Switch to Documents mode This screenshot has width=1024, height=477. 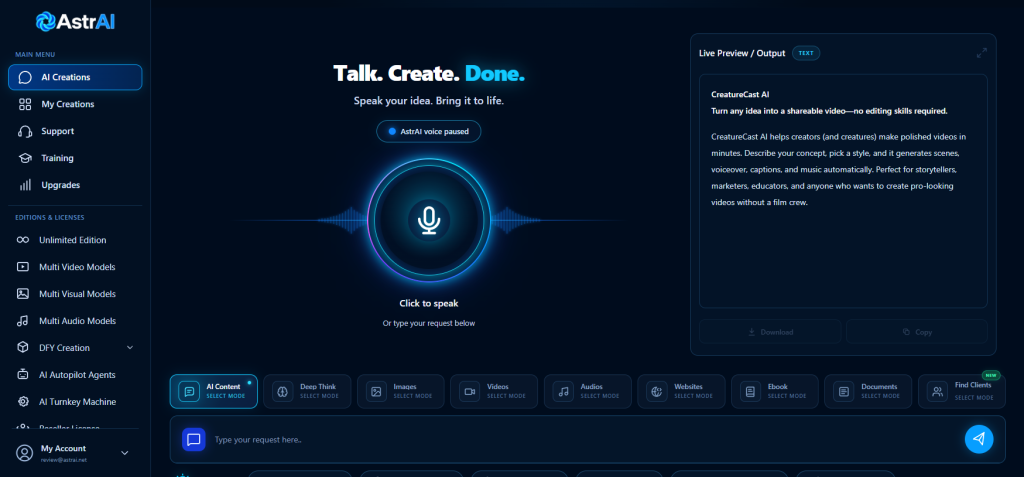(x=868, y=391)
